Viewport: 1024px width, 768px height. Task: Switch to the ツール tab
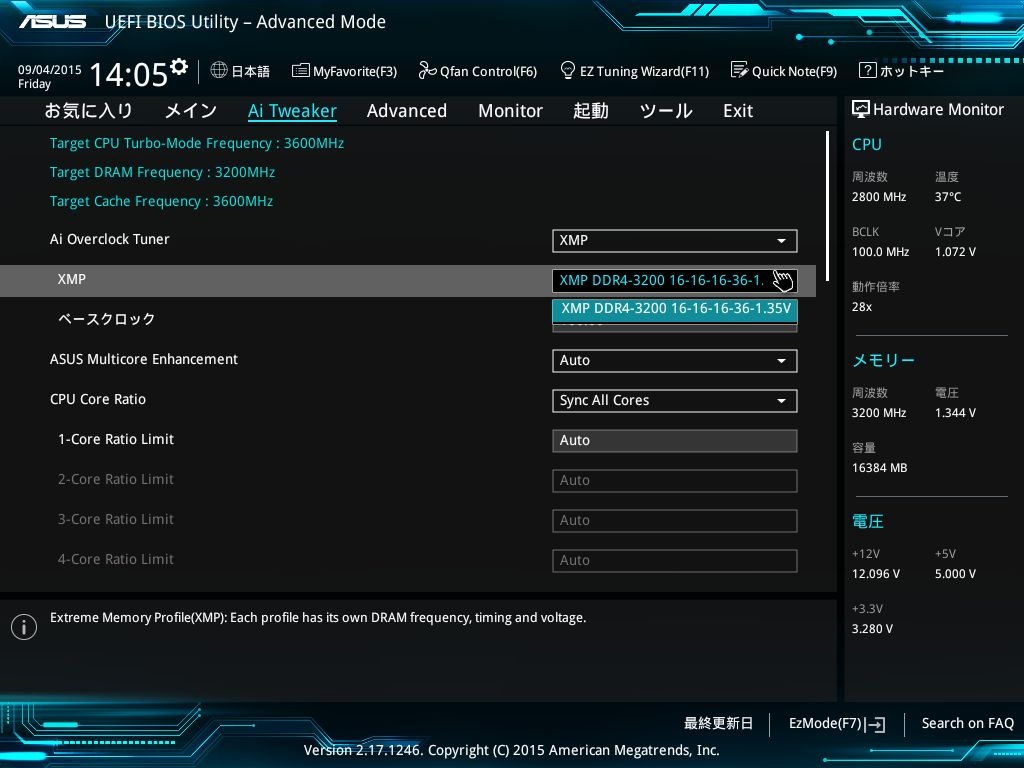(x=665, y=110)
